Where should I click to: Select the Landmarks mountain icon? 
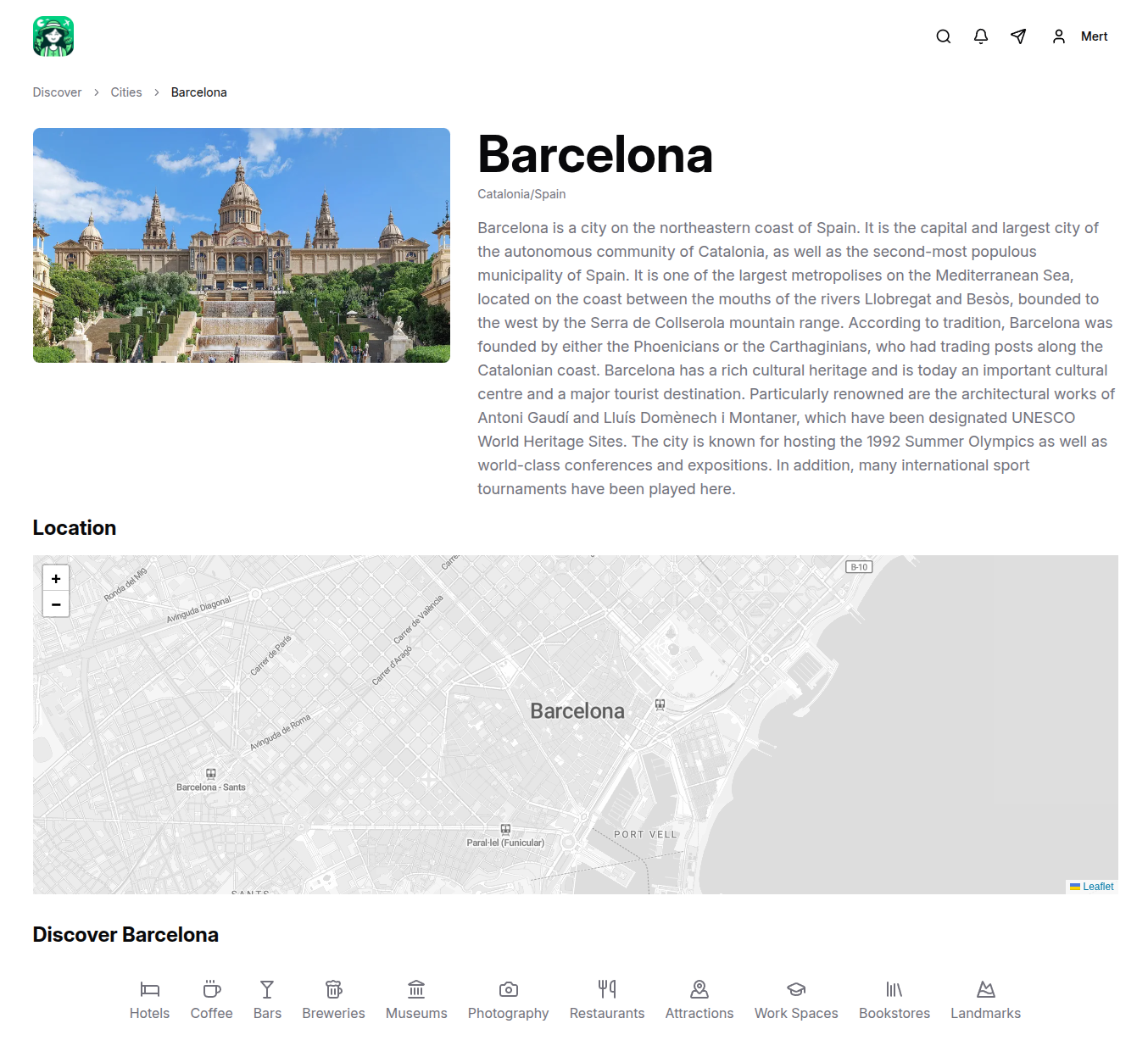[986, 989]
